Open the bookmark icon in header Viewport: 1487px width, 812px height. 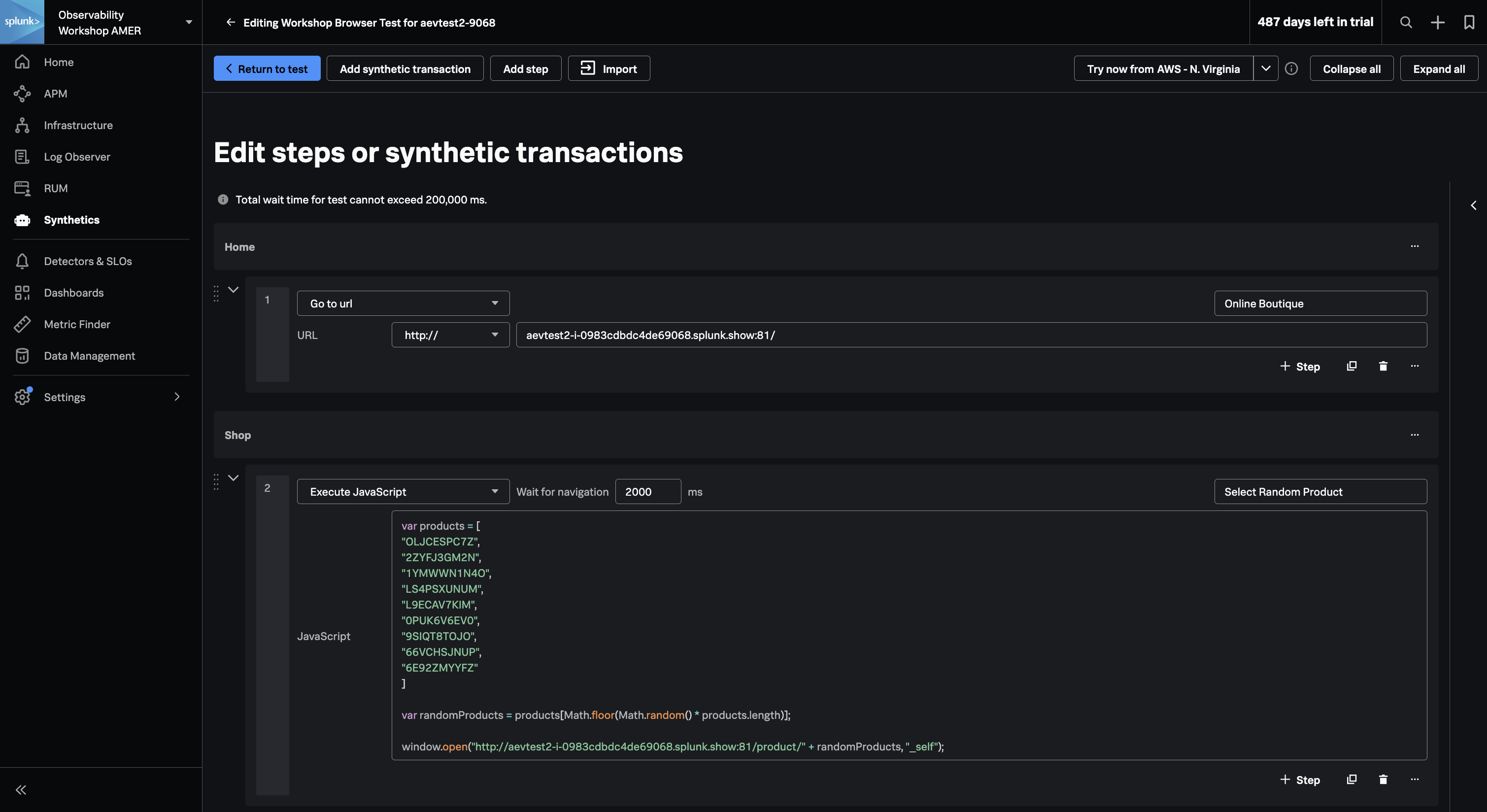click(1469, 22)
